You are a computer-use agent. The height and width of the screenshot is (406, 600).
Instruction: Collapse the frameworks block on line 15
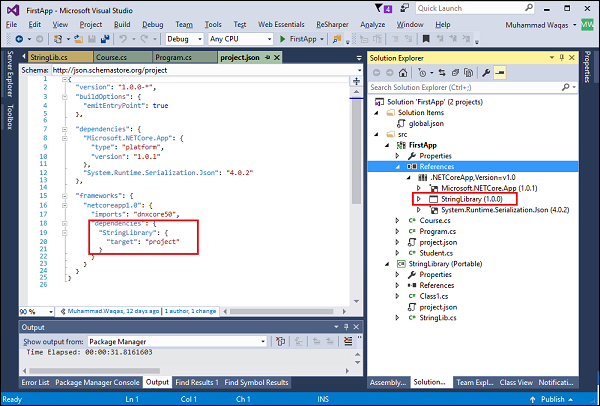coord(65,196)
